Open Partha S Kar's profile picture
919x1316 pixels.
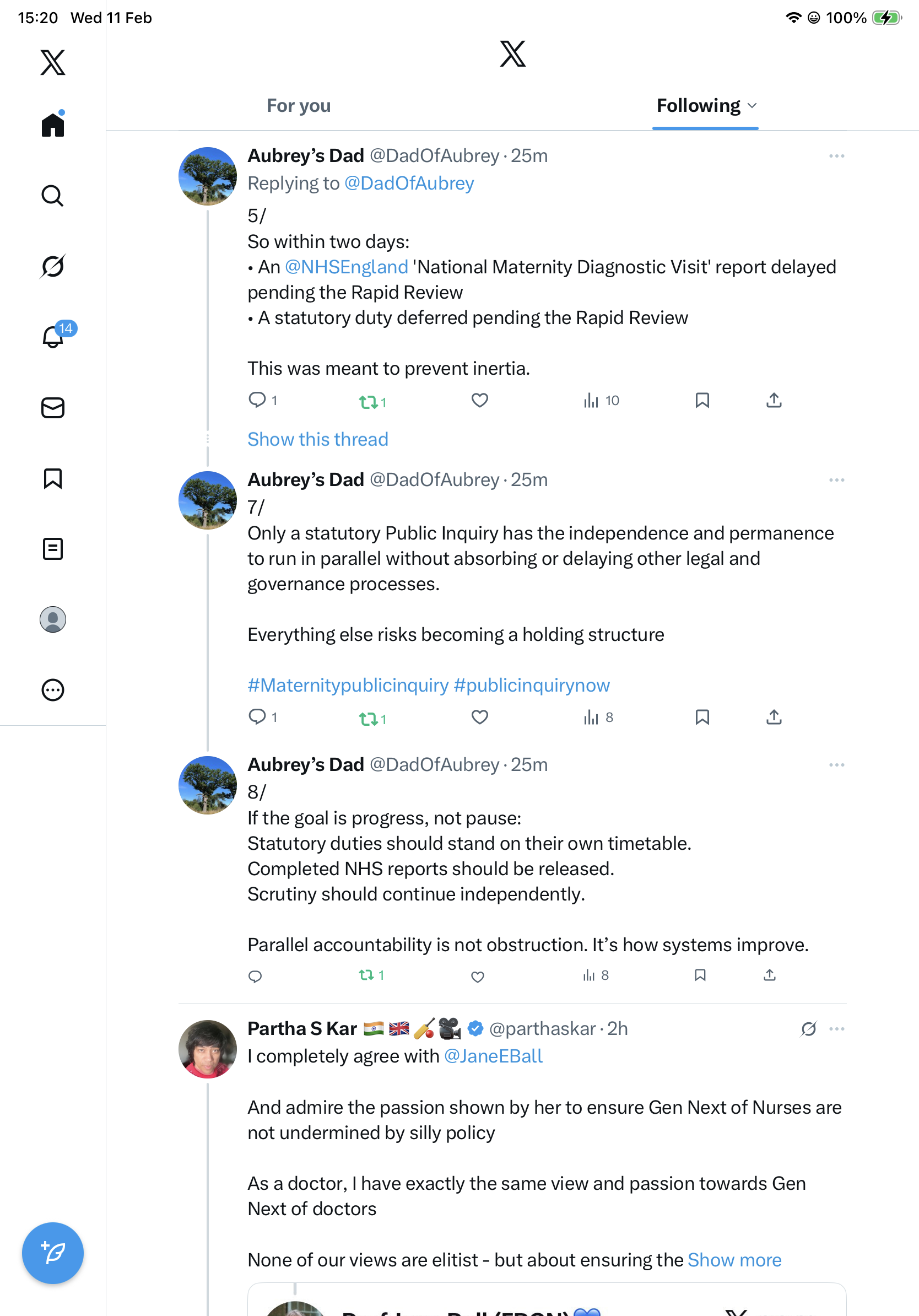(x=207, y=1049)
